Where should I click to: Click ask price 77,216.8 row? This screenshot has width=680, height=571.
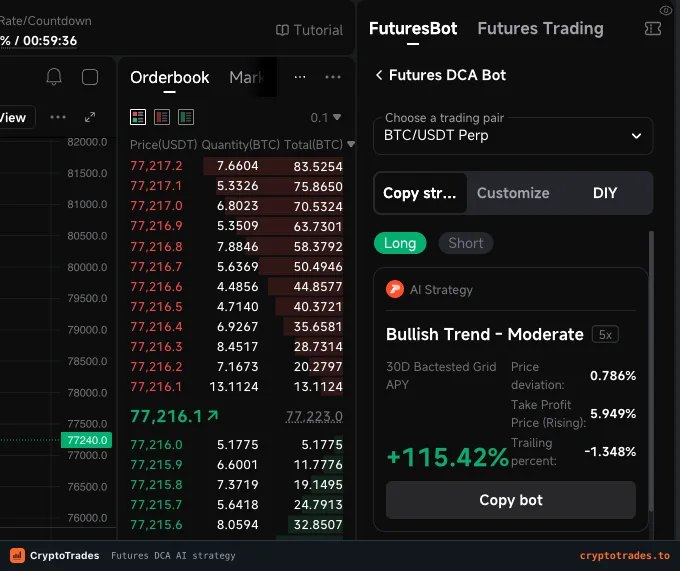coord(236,246)
